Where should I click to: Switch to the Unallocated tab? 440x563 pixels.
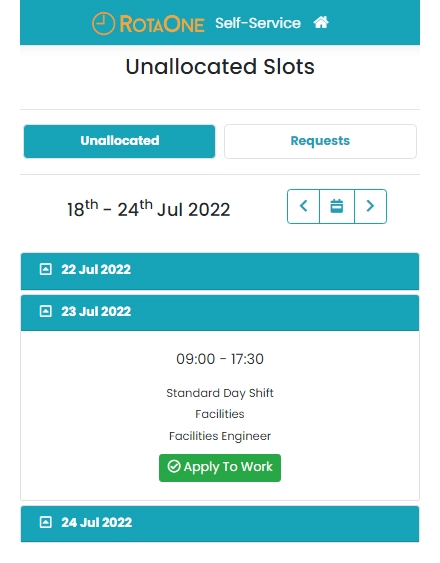pyautogui.click(x=120, y=141)
